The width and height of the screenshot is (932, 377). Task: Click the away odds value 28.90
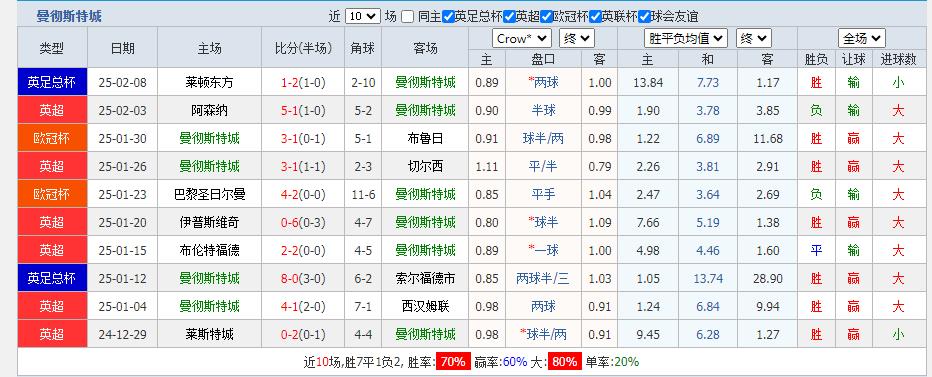click(x=767, y=278)
